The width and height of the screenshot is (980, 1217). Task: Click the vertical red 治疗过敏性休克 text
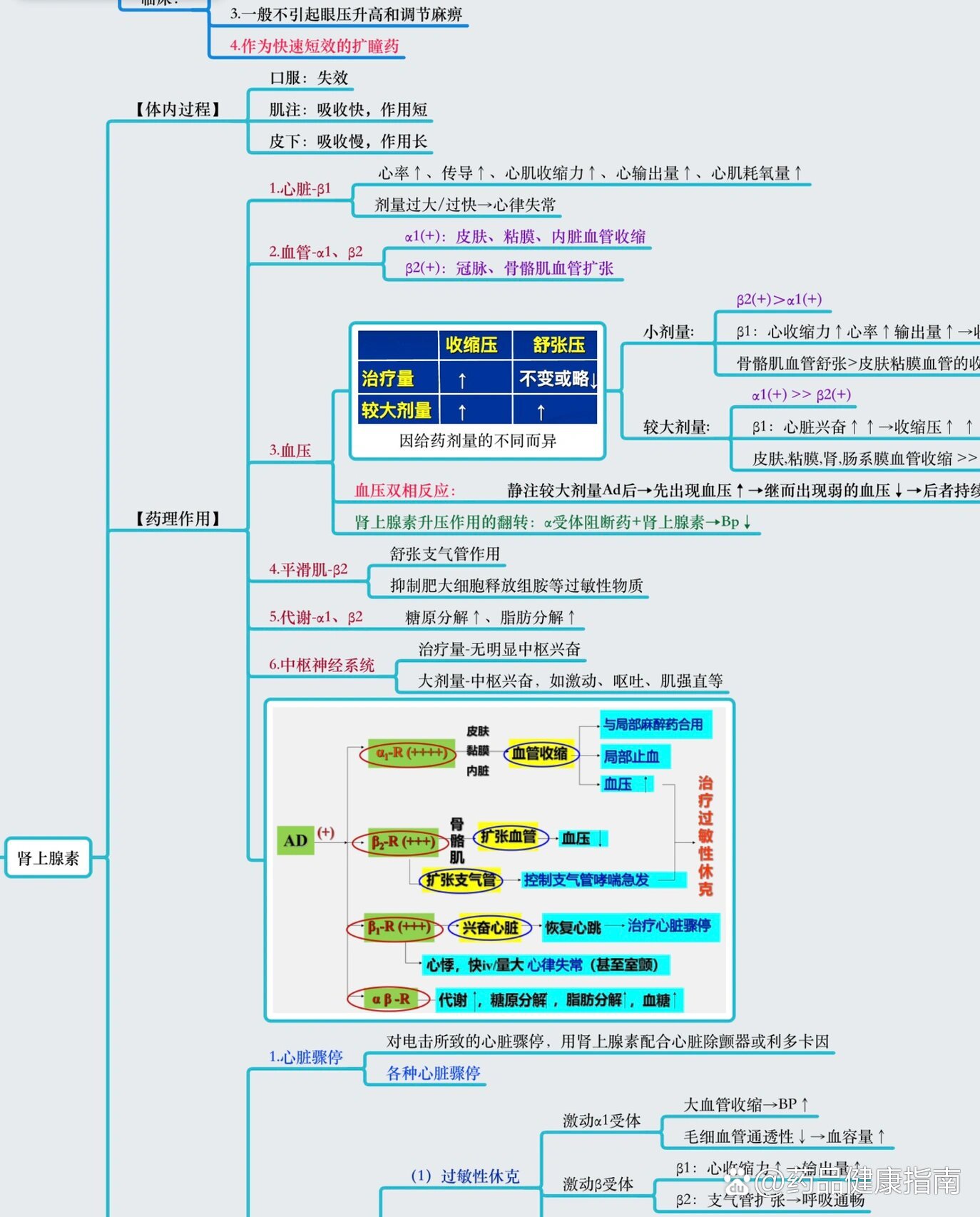(705, 836)
